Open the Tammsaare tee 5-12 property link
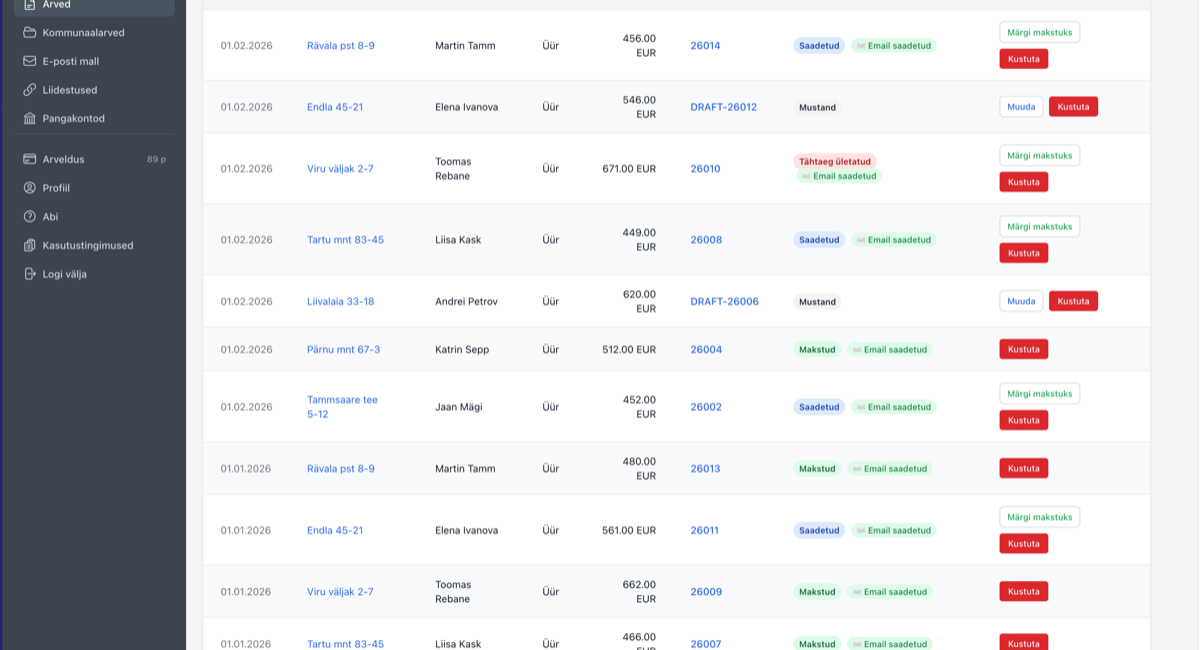This screenshot has width=1200, height=650. tap(342, 407)
